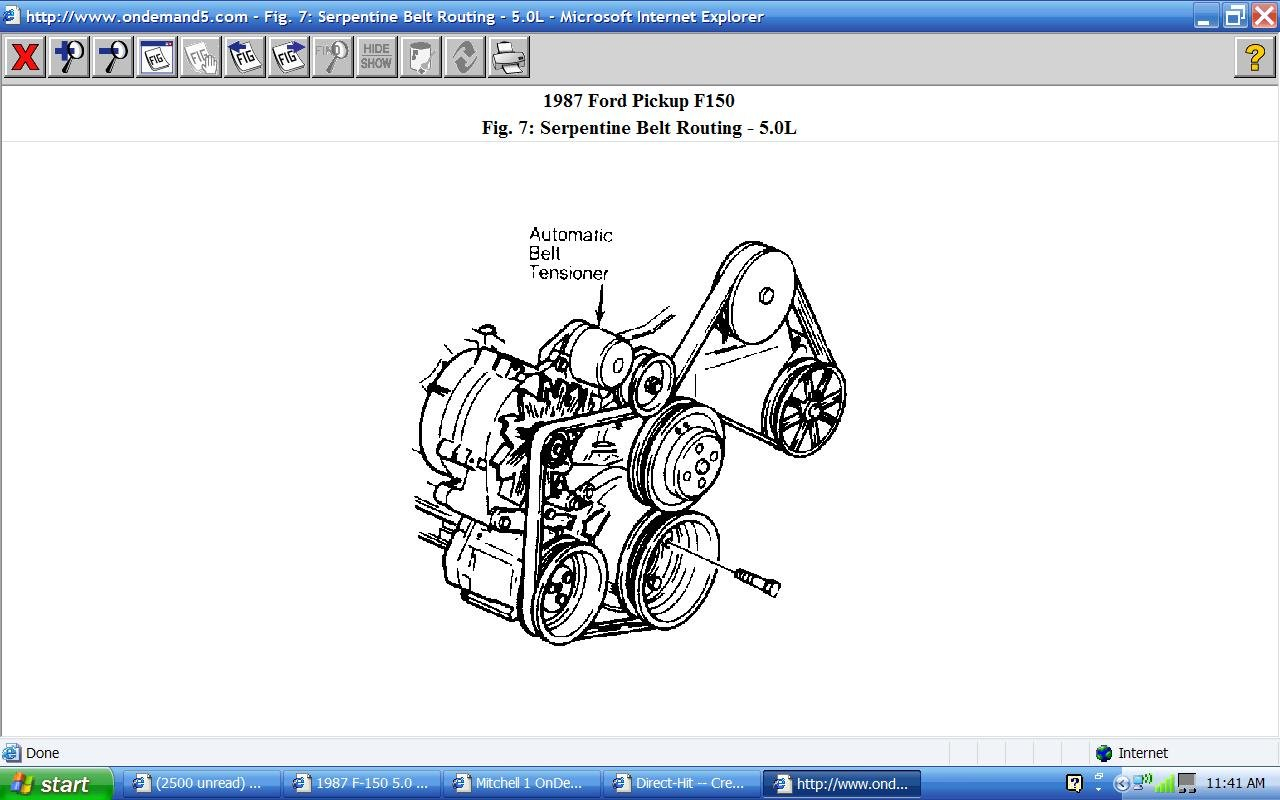Switch to the '1987 F-150 5.0' taskbar window

(x=362, y=784)
